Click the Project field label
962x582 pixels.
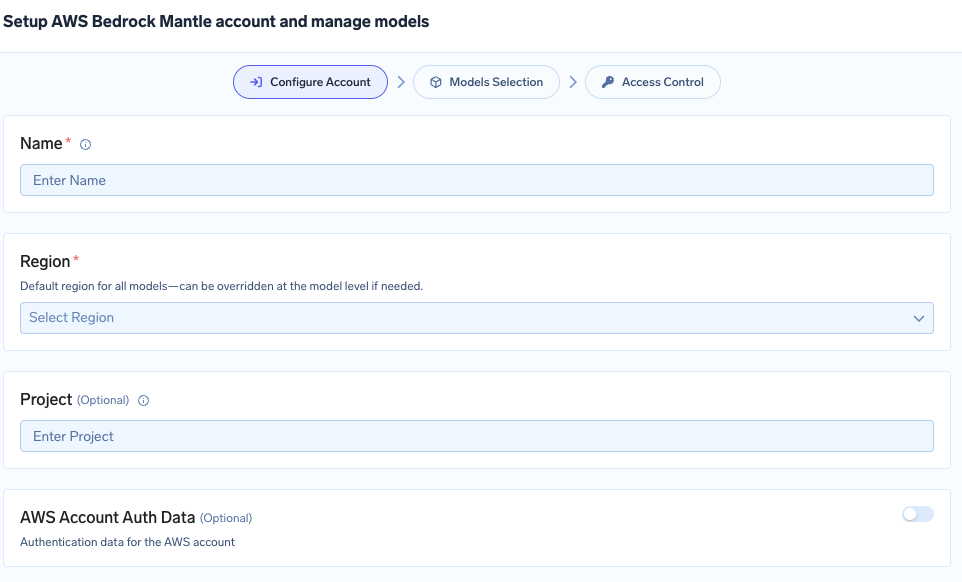point(46,399)
